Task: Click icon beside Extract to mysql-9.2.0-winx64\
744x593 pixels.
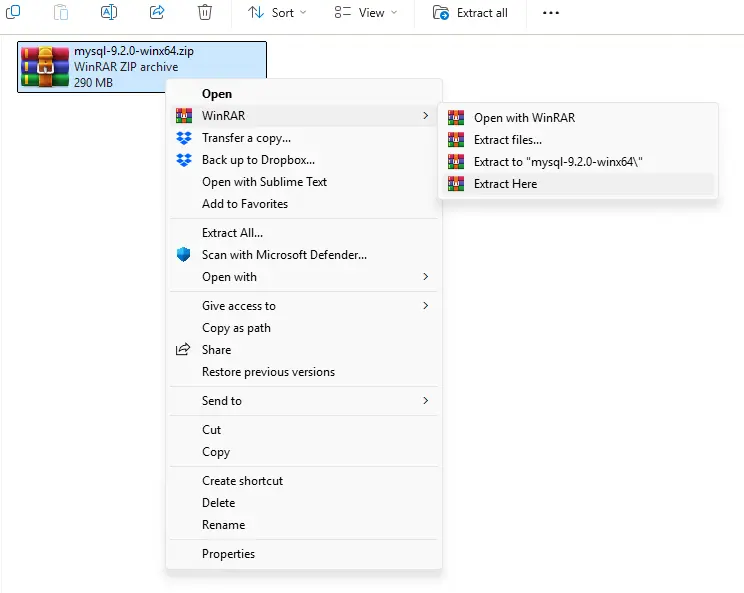Action: coord(456,162)
